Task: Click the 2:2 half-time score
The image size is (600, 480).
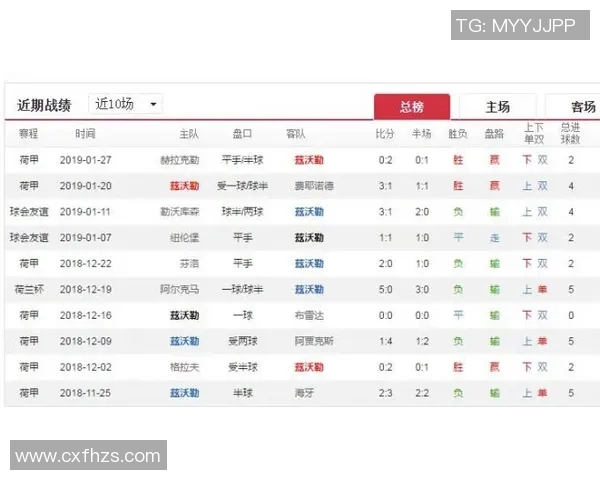Action: [422, 393]
